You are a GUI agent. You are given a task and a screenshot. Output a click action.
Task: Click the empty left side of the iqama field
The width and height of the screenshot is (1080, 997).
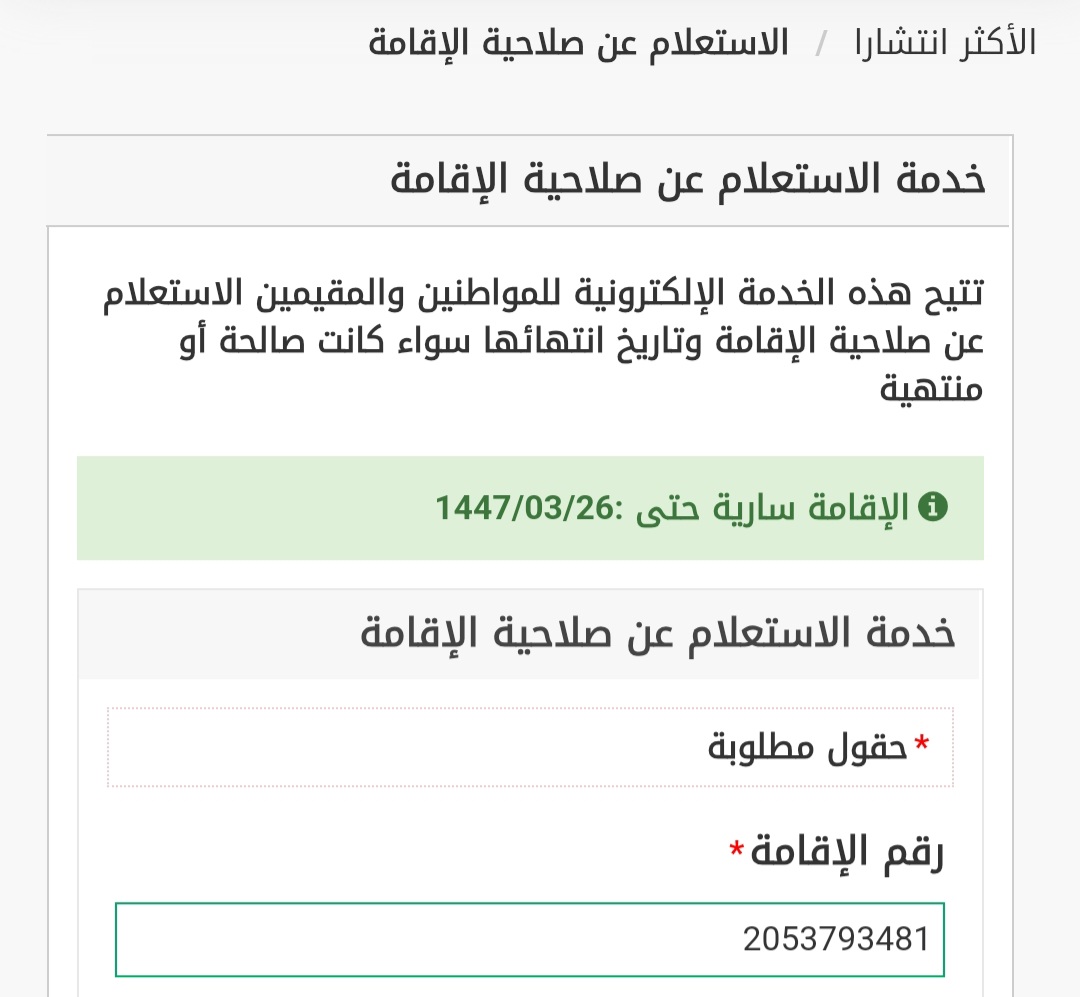(x=300, y=939)
